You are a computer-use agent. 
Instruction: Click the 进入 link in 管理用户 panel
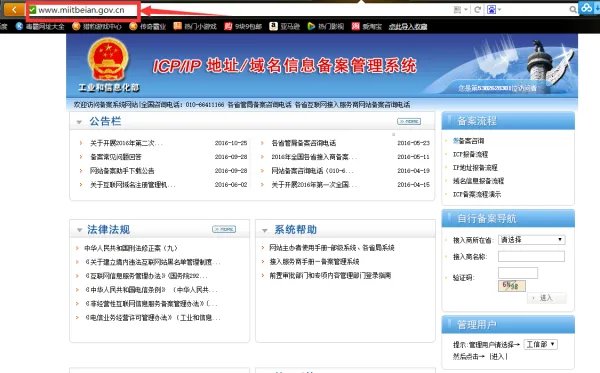[498, 357]
